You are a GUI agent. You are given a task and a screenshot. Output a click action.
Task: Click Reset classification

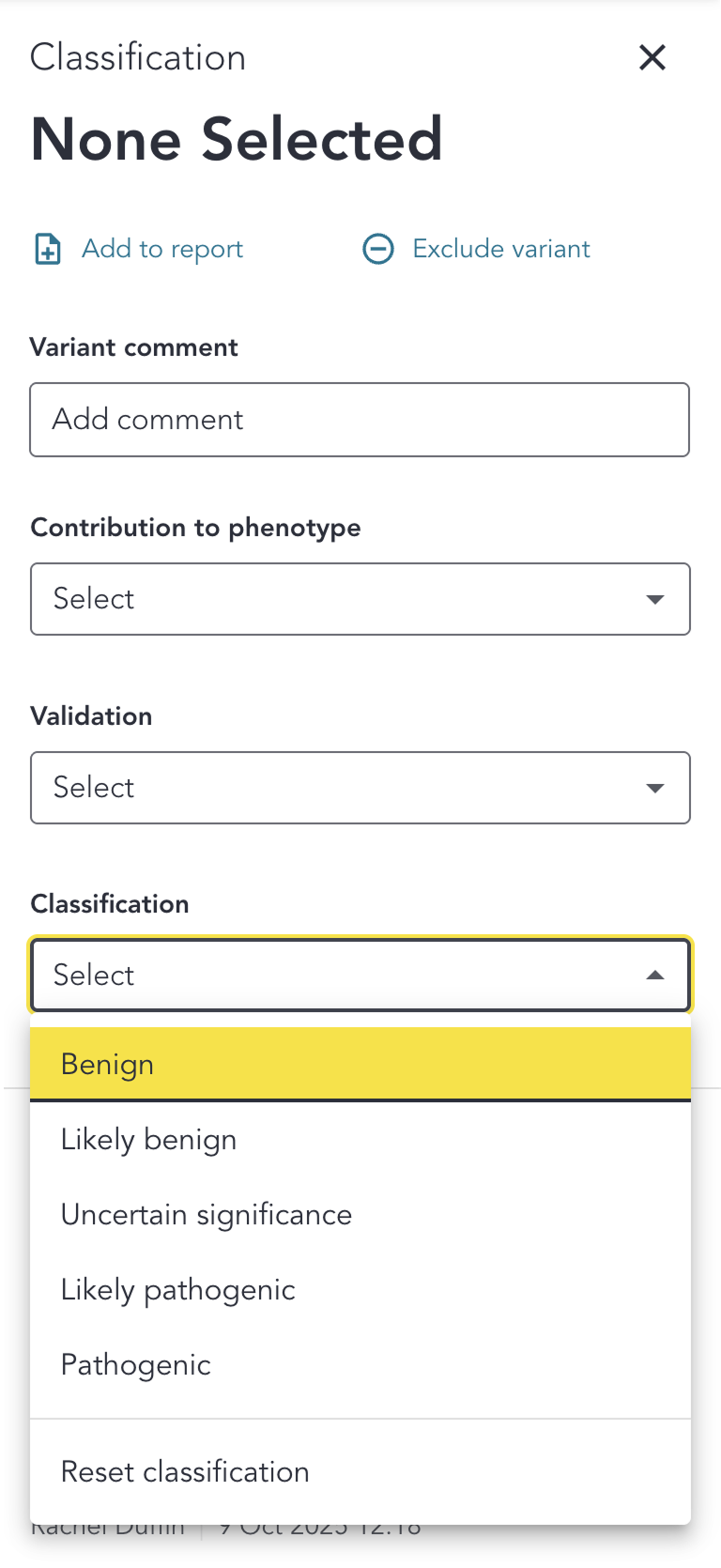(360, 1471)
